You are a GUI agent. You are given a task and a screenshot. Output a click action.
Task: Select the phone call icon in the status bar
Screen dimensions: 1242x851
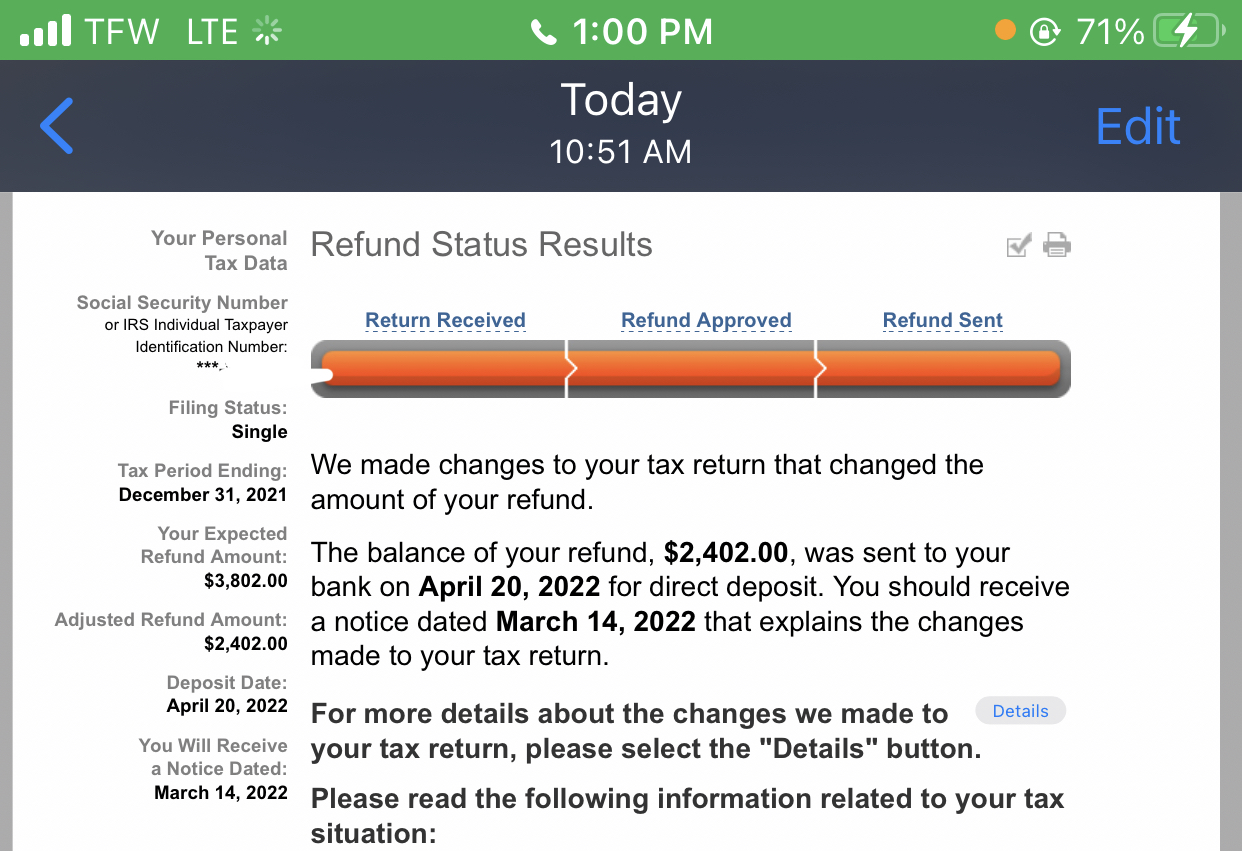click(543, 30)
